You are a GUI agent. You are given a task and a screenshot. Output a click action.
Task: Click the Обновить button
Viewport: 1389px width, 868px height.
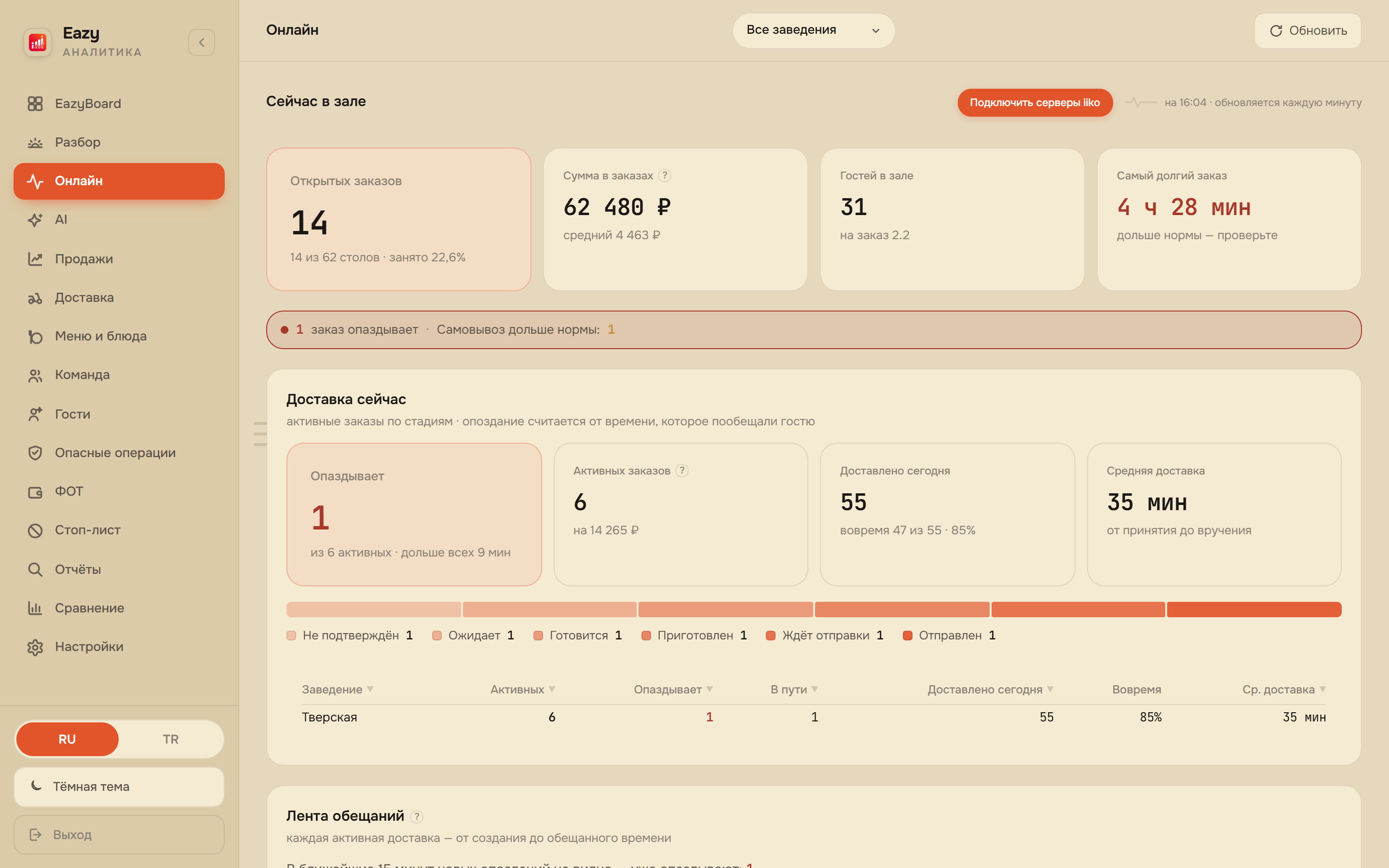(x=1307, y=30)
